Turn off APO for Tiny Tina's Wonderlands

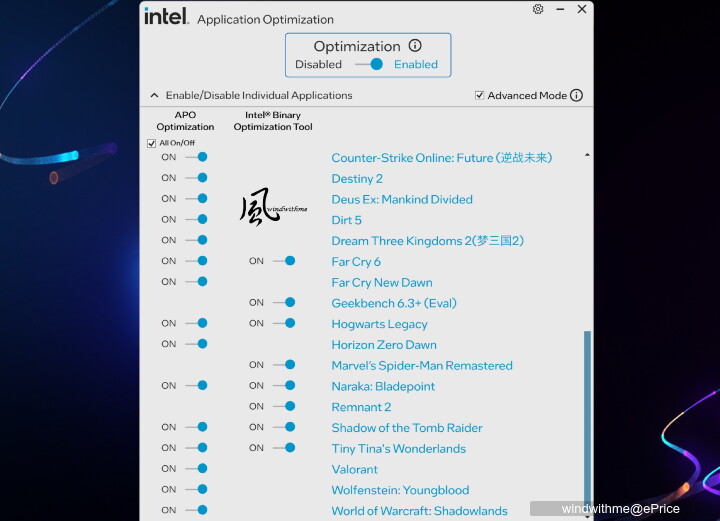pyautogui.click(x=196, y=448)
